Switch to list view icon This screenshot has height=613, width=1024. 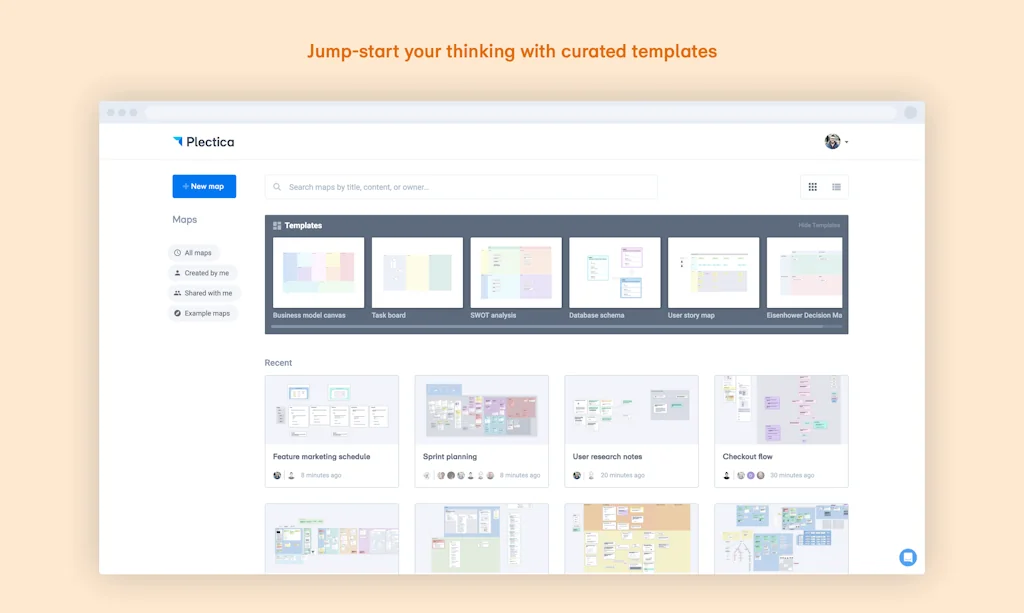(x=836, y=187)
